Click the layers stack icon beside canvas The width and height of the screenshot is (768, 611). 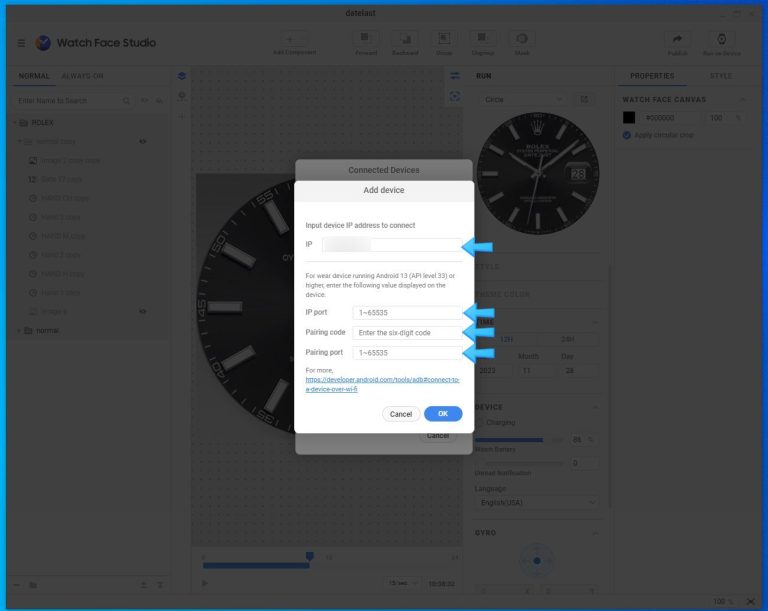(x=181, y=76)
